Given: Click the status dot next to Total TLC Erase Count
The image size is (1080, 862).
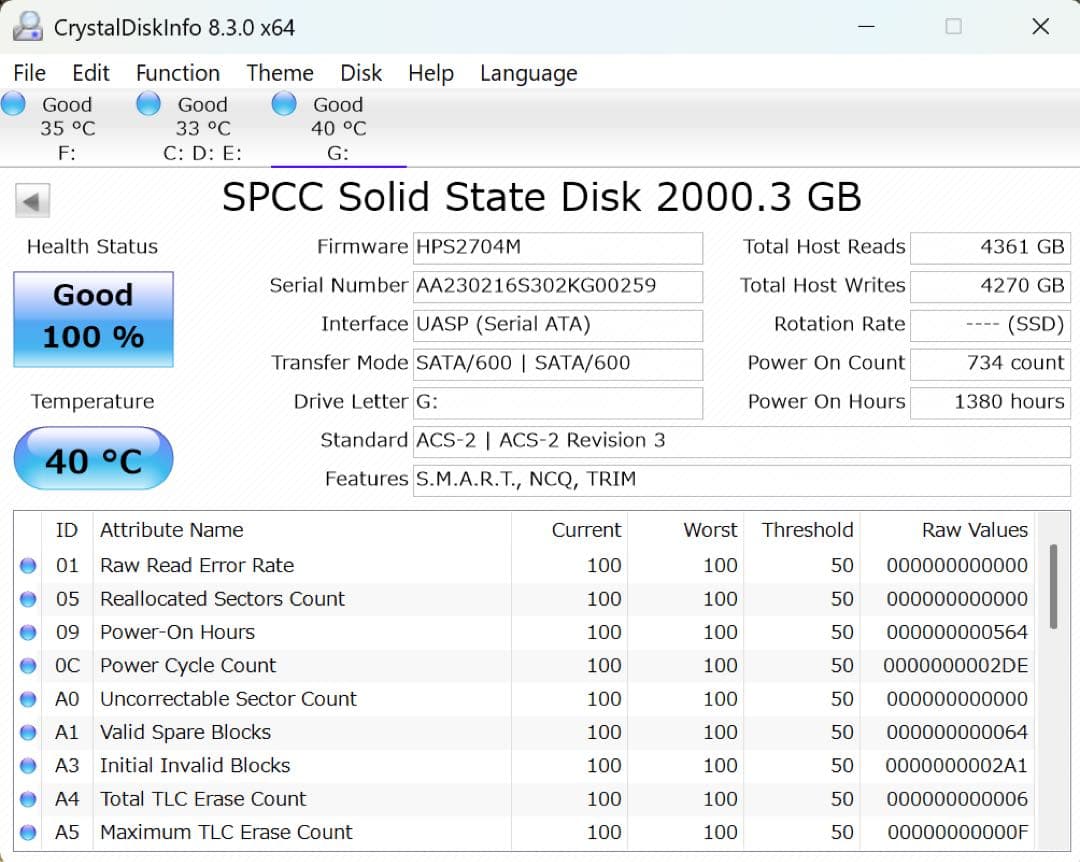Looking at the screenshot, I should [x=28, y=799].
